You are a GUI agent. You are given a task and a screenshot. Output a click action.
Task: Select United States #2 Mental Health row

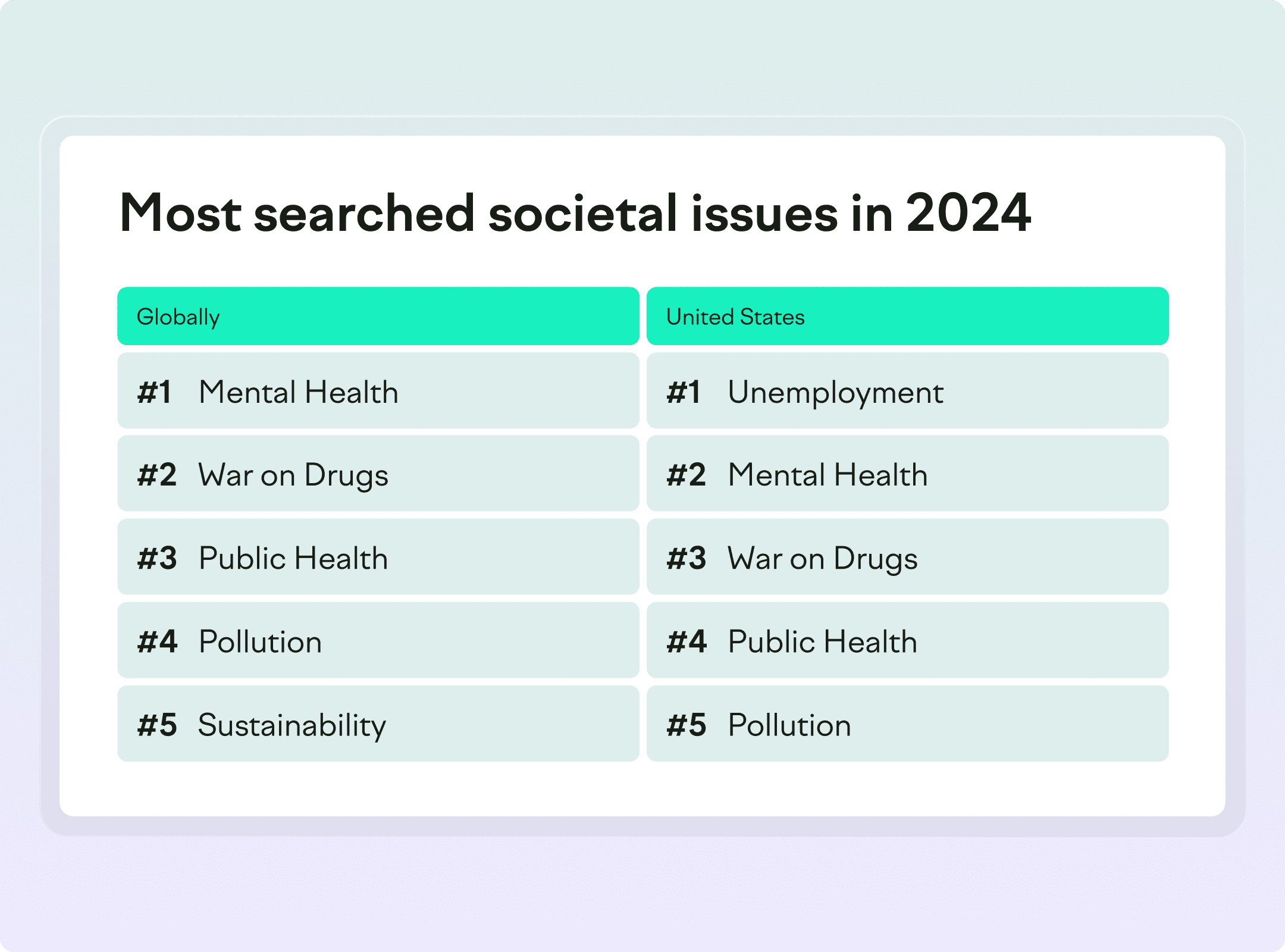(908, 474)
